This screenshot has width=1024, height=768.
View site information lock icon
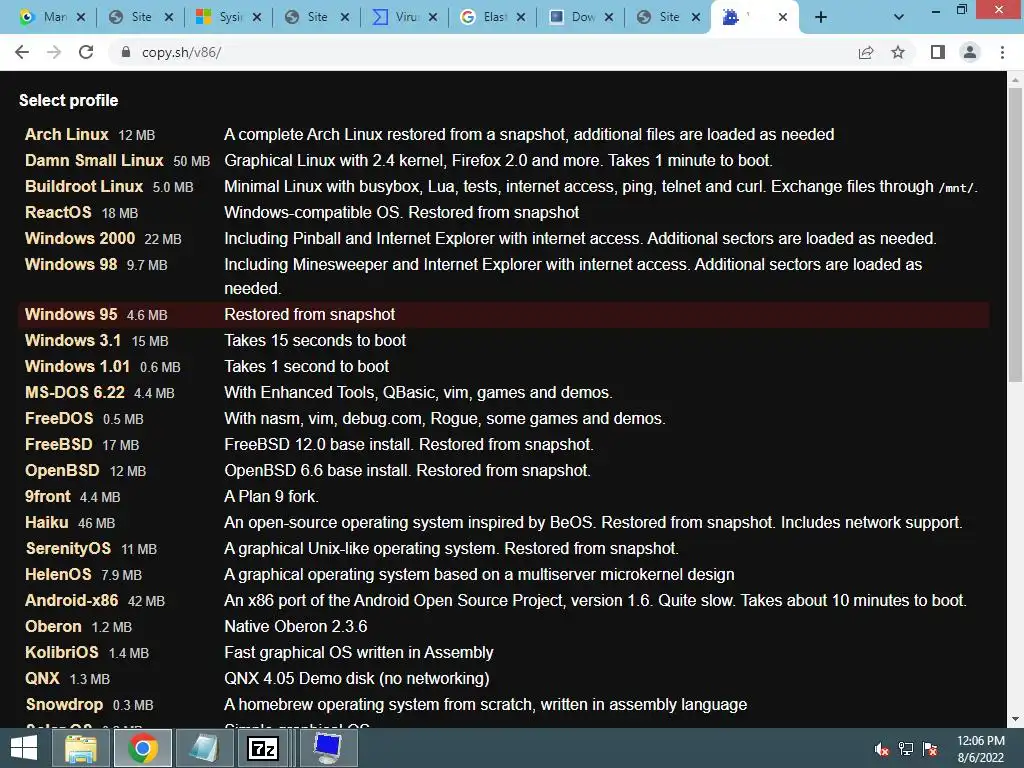126,52
